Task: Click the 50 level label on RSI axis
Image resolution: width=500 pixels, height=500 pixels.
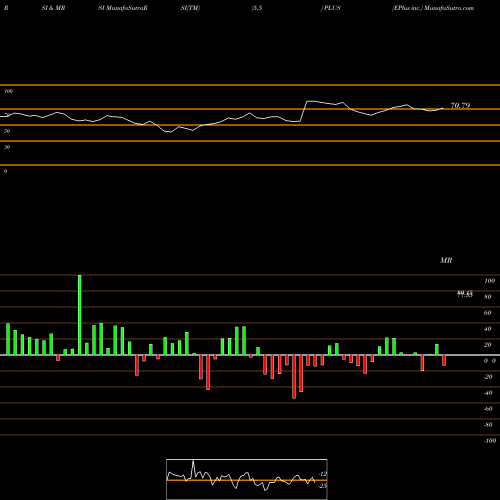Action: tap(7, 131)
